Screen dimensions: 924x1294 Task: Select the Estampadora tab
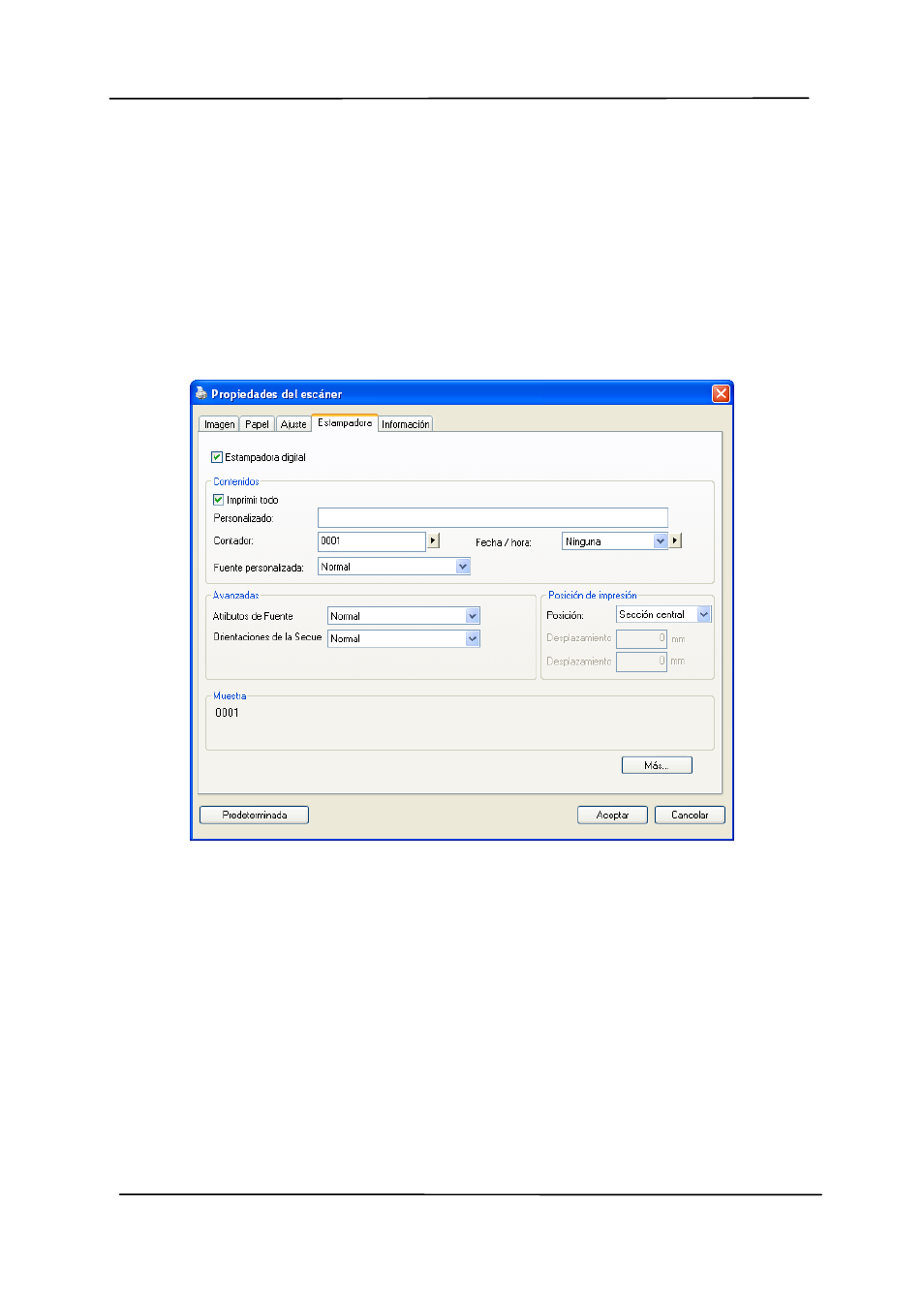click(345, 422)
